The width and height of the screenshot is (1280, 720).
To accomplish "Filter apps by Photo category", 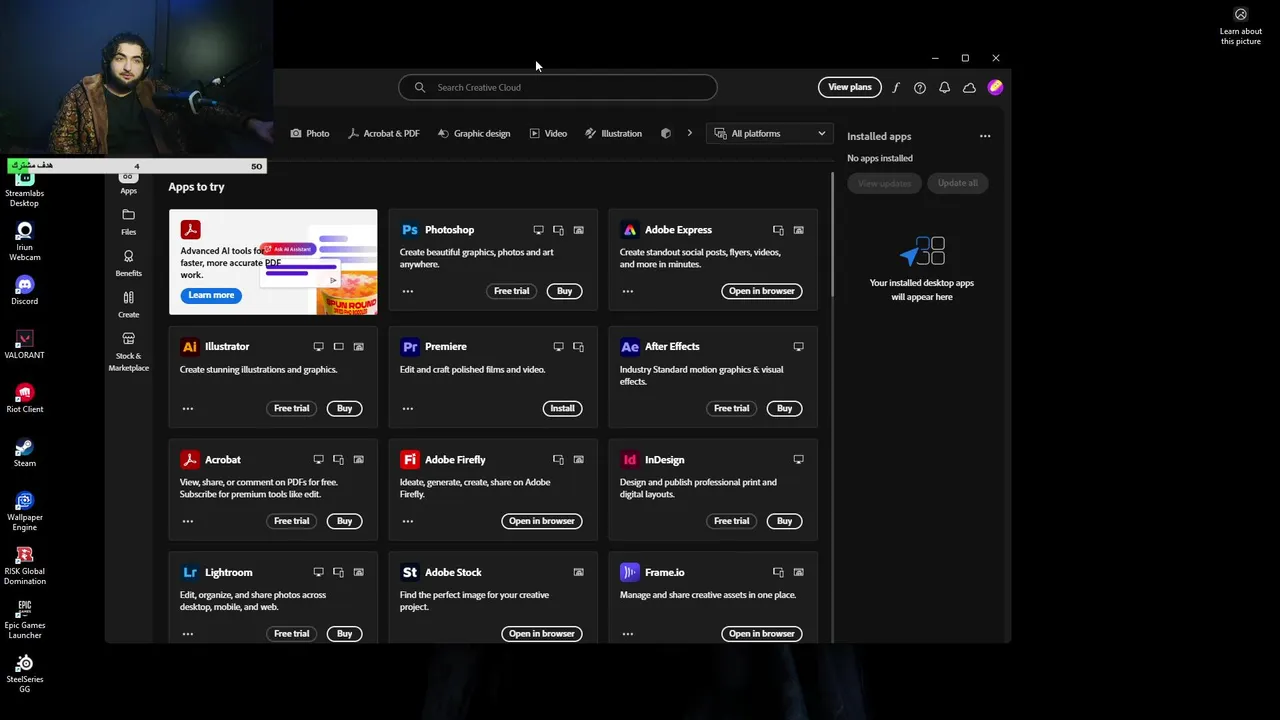I will point(310,133).
